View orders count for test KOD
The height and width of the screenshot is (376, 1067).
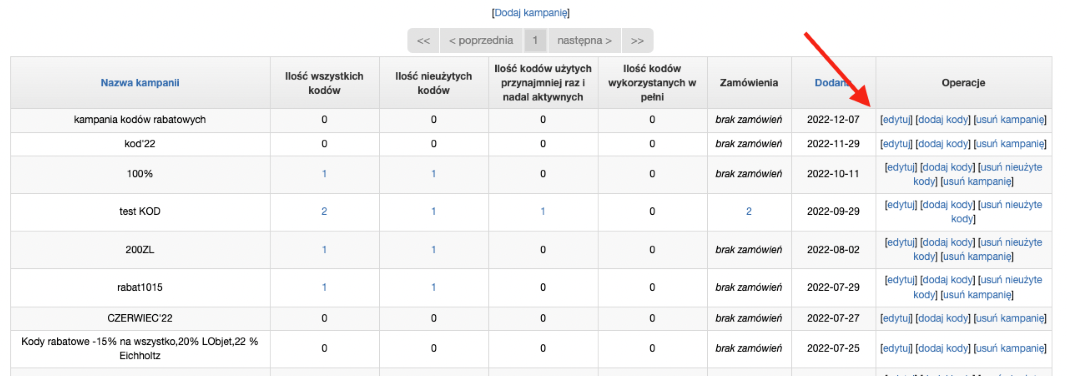tap(749, 211)
